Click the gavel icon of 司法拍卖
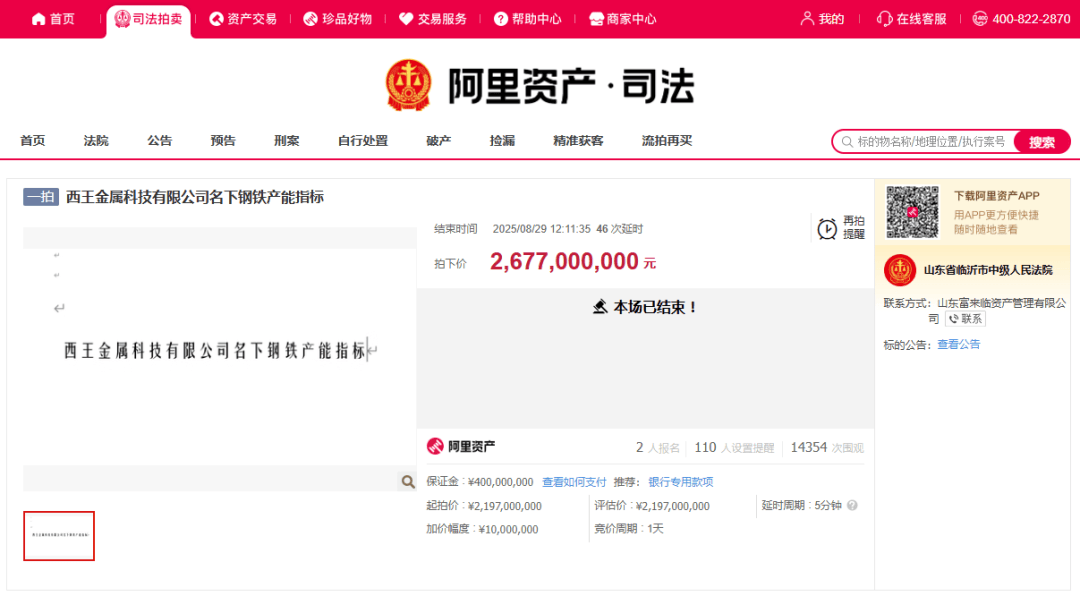The width and height of the screenshot is (1080, 596). [x=121, y=18]
